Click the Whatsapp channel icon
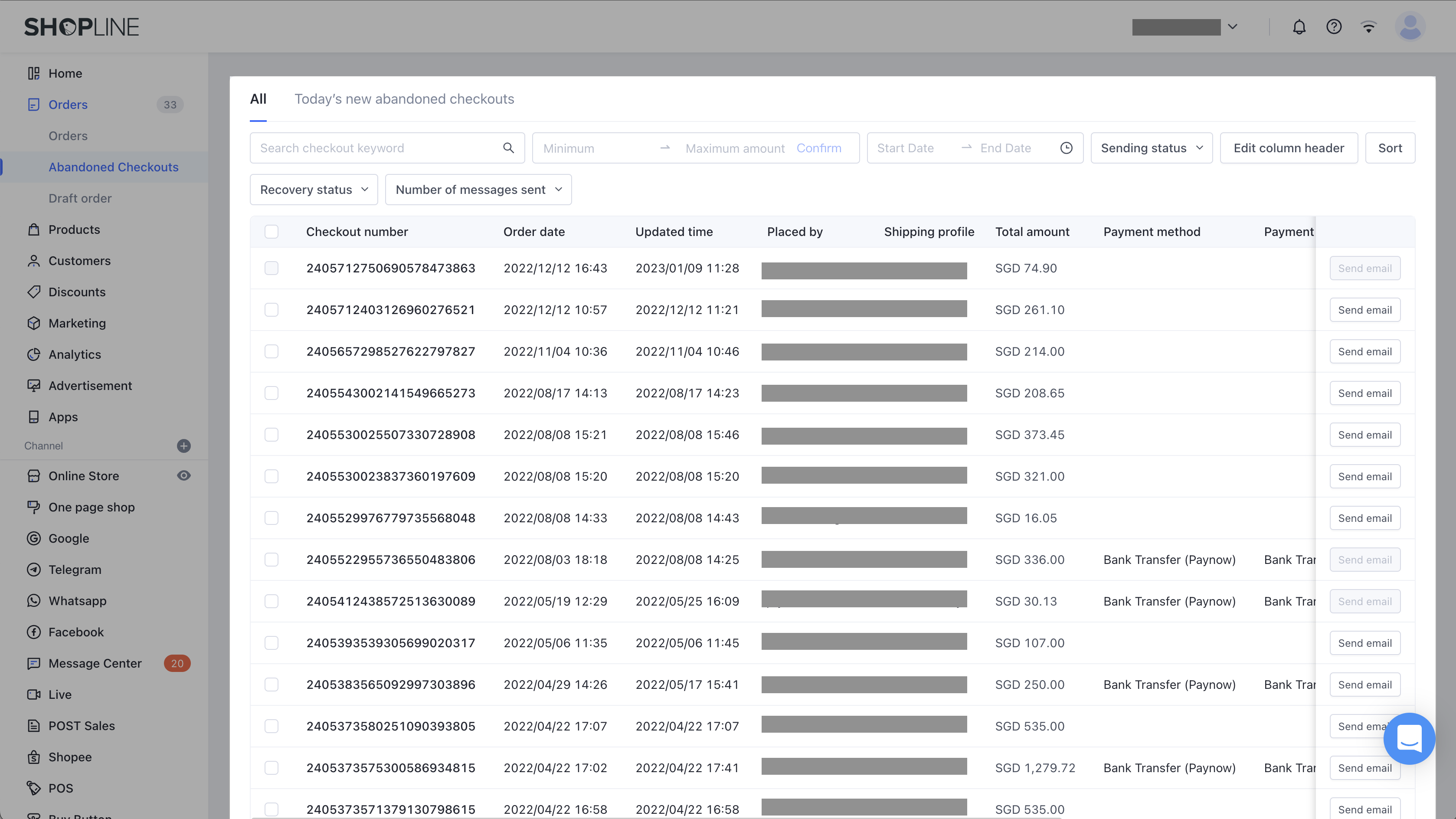Viewport: 1456px width, 819px height. pyautogui.click(x=33, y=601)
